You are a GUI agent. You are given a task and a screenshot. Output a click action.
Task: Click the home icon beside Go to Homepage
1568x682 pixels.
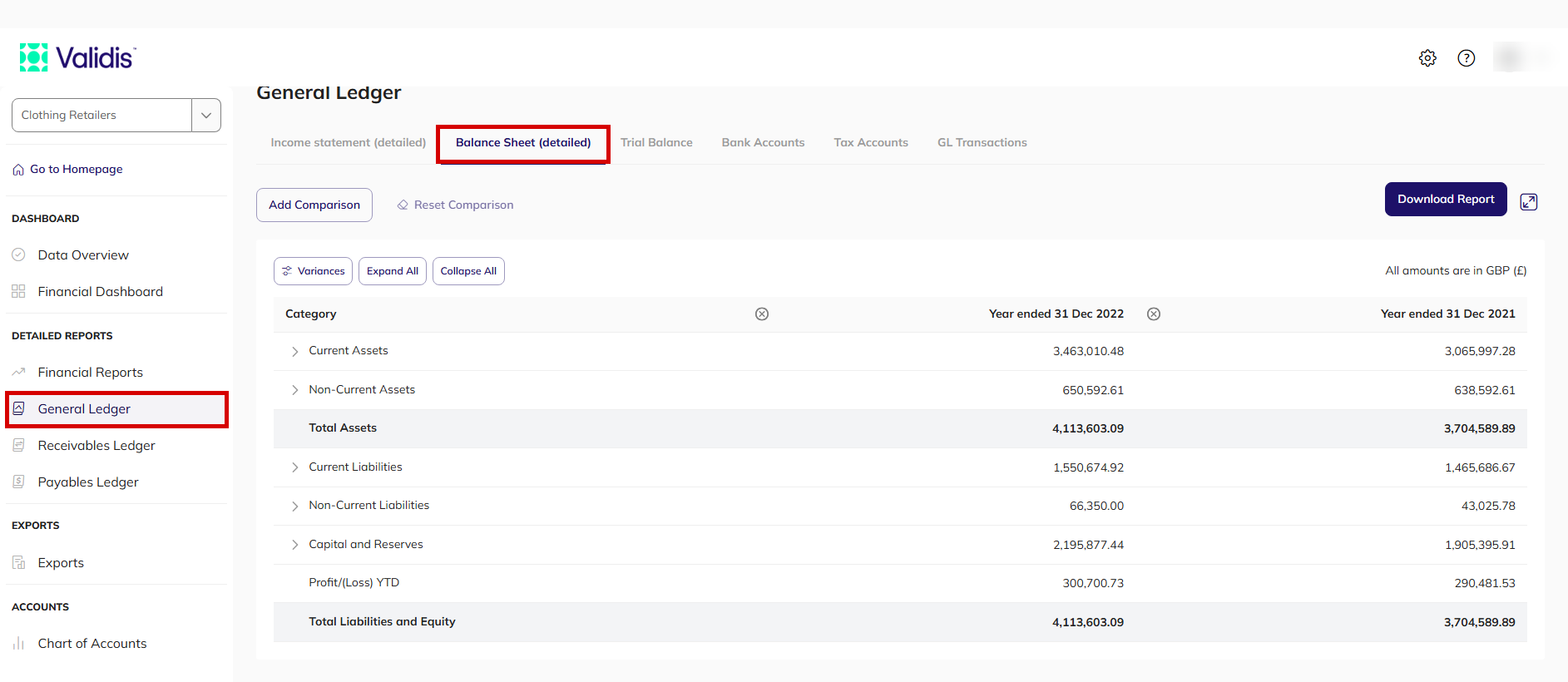18,170
